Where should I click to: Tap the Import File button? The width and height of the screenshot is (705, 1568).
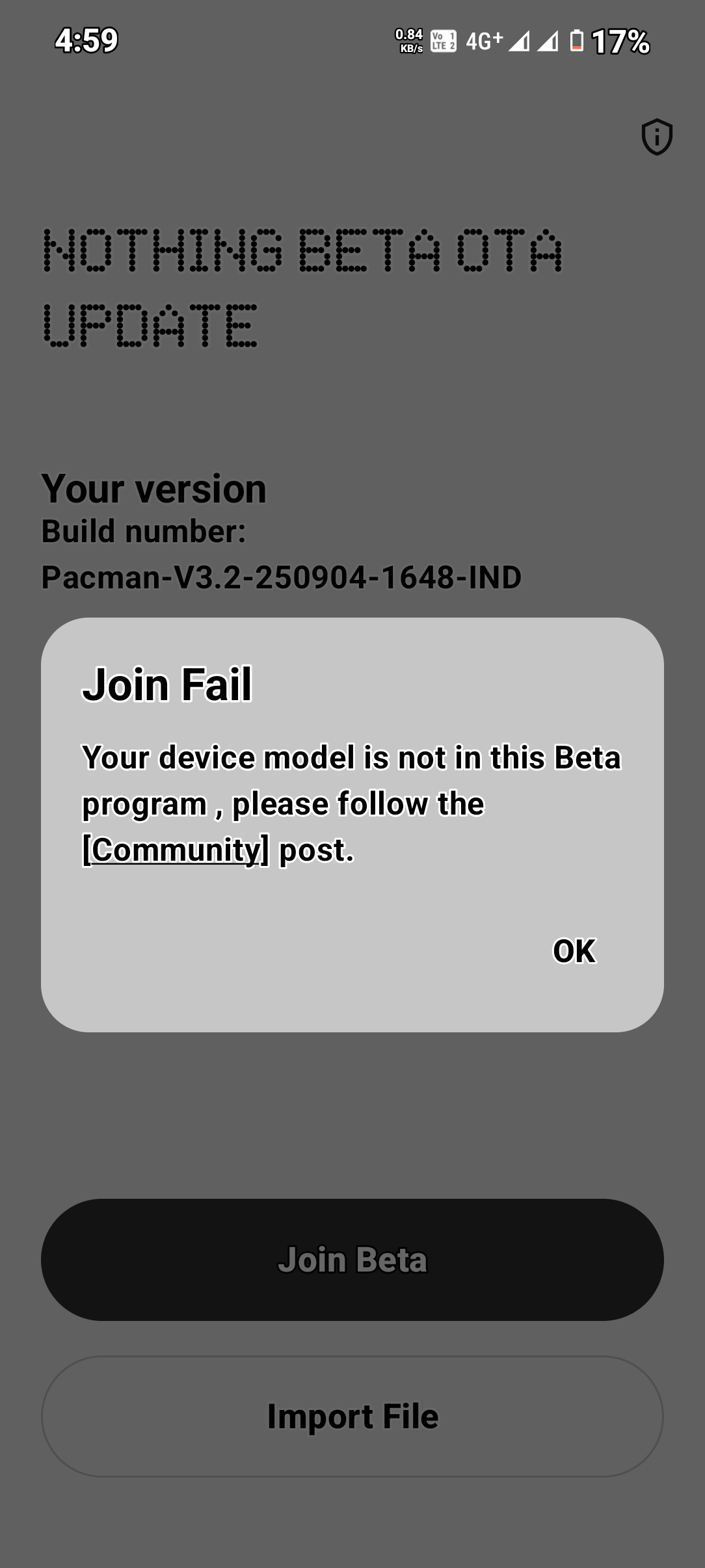pyautogui.click(x=352, y=1417)
